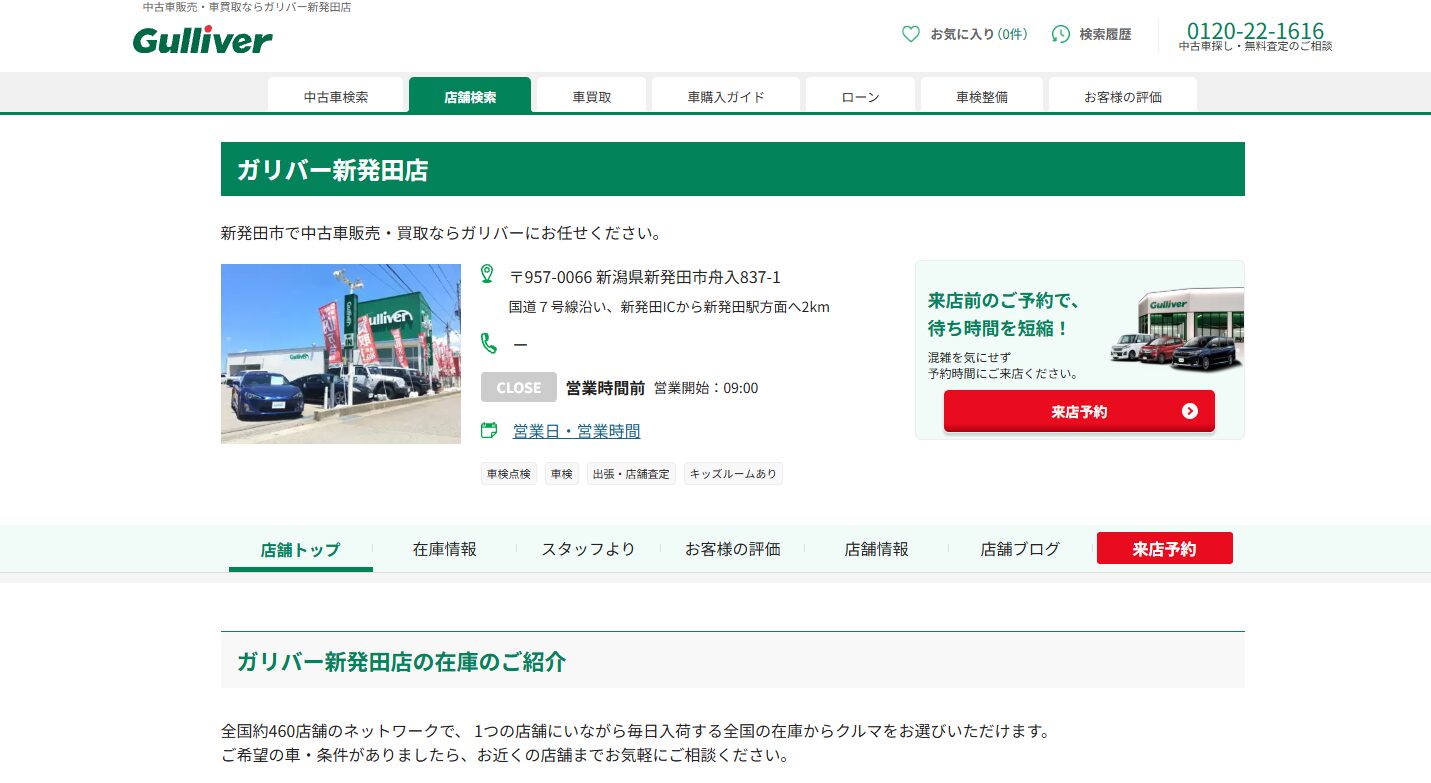Click the heart icon next to お気に入り count

pyautogui.click(x=910, y=33)
